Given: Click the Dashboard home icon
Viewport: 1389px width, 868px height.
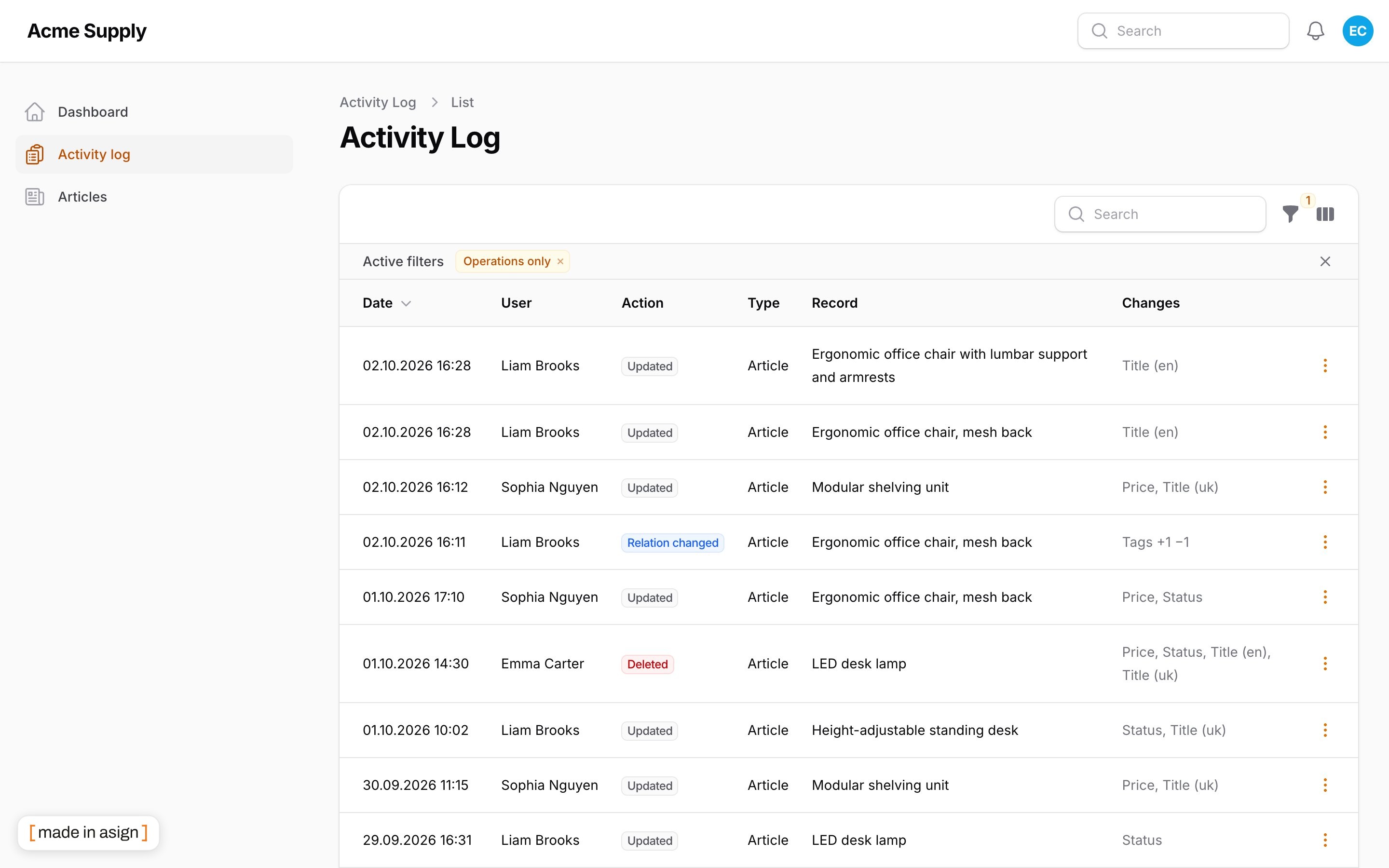Looking at the screenshot, I should [x=34, y=112].
